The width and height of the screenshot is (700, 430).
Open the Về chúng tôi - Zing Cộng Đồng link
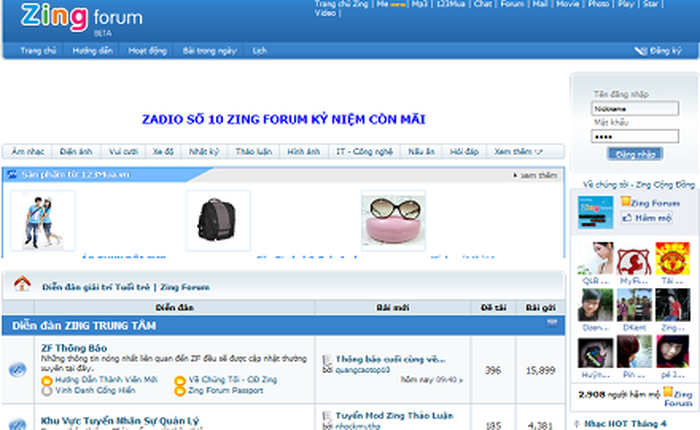(639, 185)
